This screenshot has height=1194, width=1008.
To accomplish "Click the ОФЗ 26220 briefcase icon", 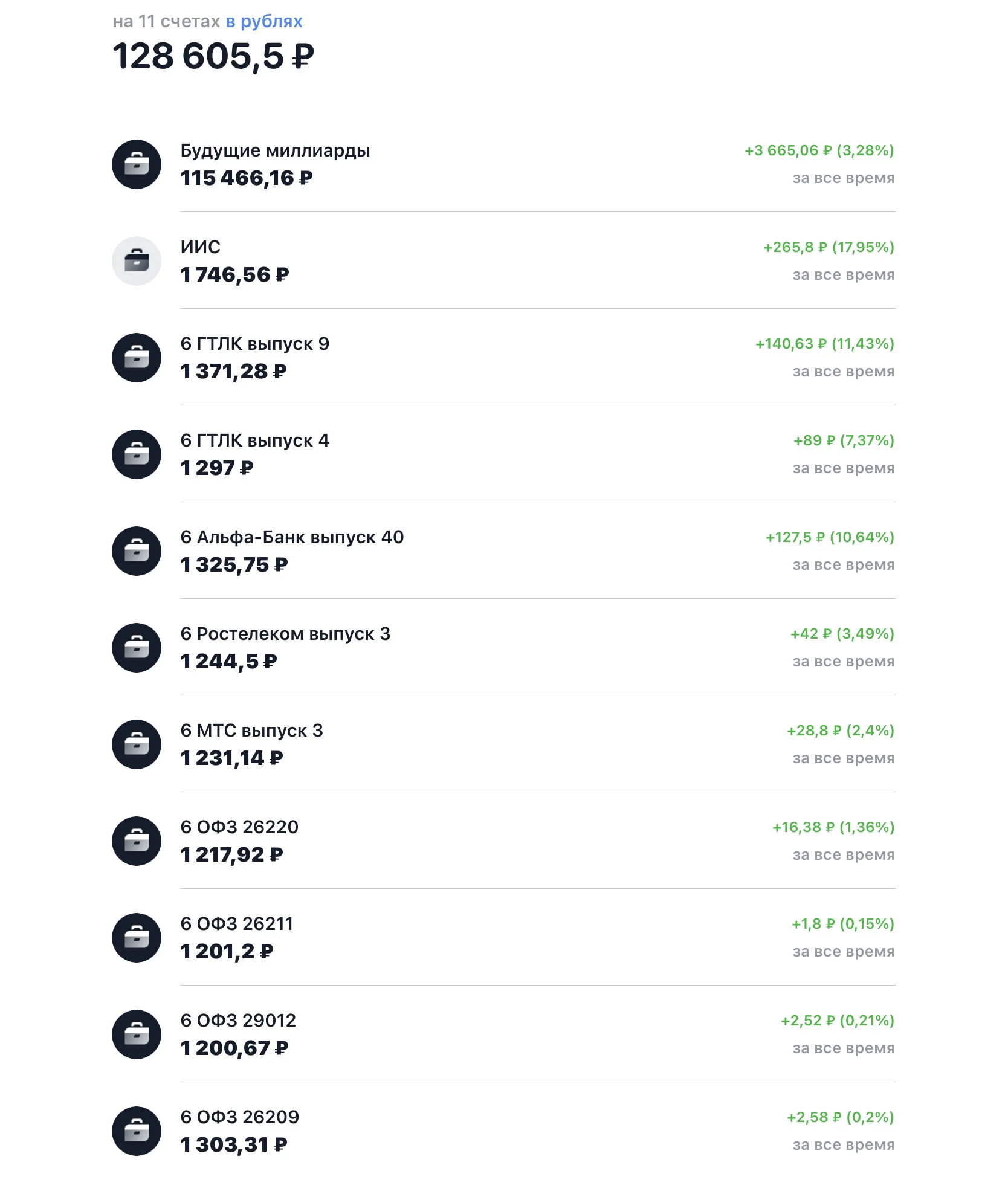I will pos(137,841).
